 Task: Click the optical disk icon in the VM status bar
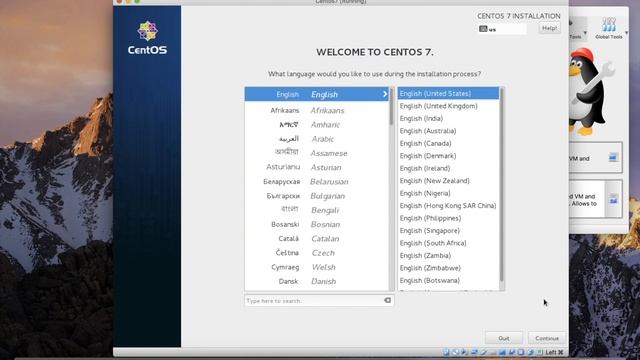[455, 352]
